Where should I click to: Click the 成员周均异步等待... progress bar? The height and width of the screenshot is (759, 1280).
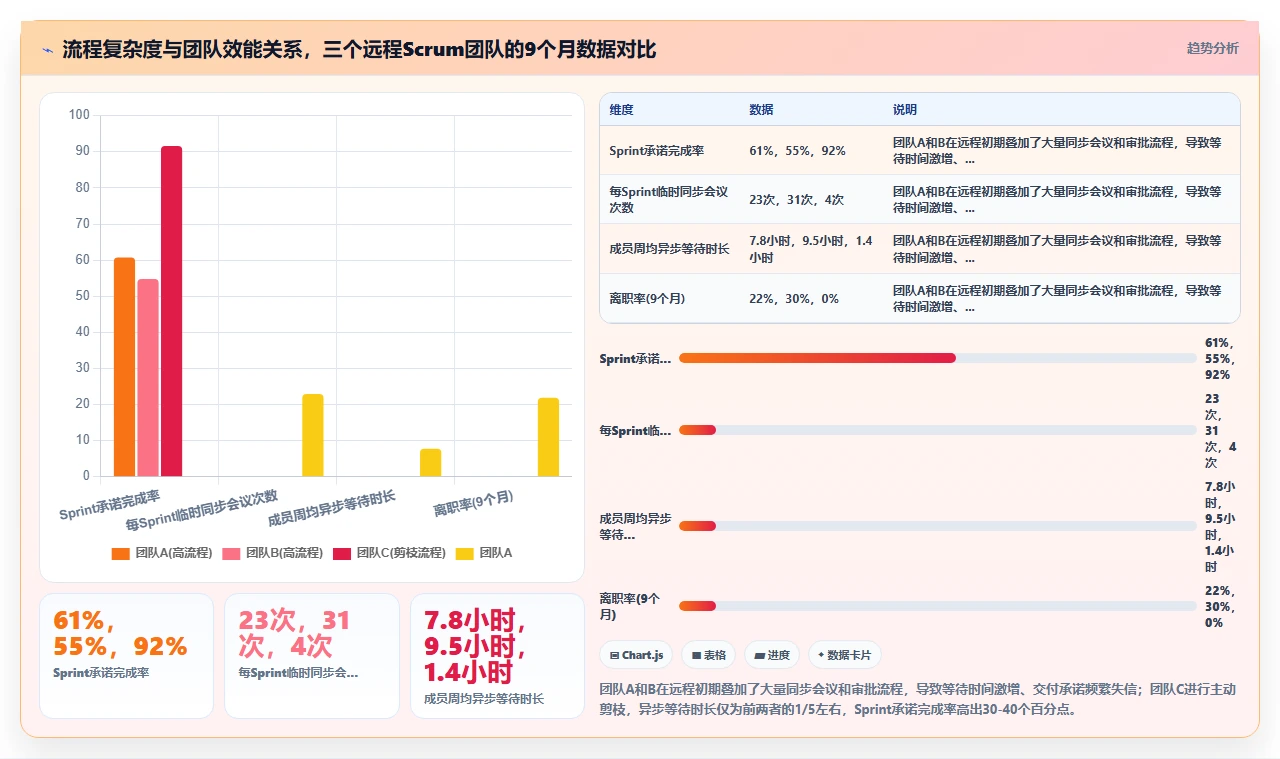click(937, 526)
